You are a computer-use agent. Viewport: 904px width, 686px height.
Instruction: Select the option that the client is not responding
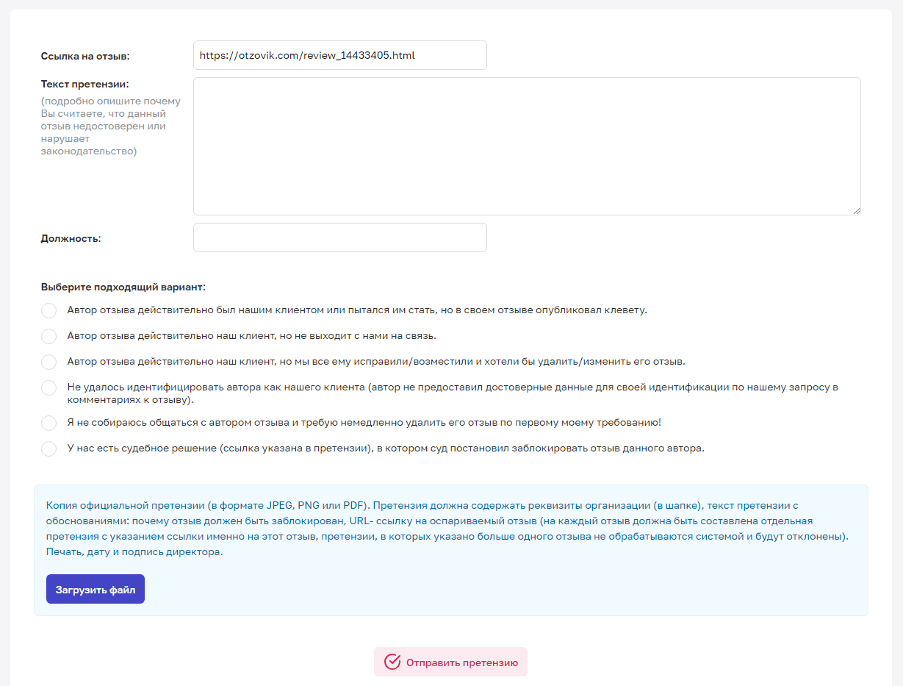coord(49,336)
